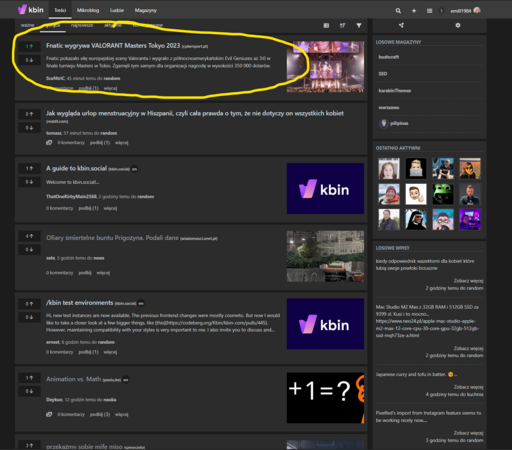This screenshot has height=450, width=512.
Task: Downvote the Fnatic VALORANT Masters post
Action: (29, 60)
